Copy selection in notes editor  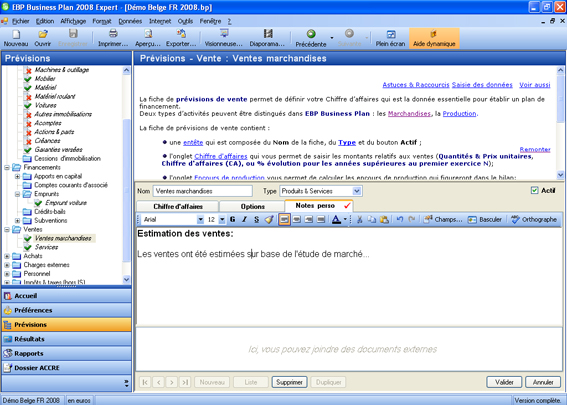(371, 219)
